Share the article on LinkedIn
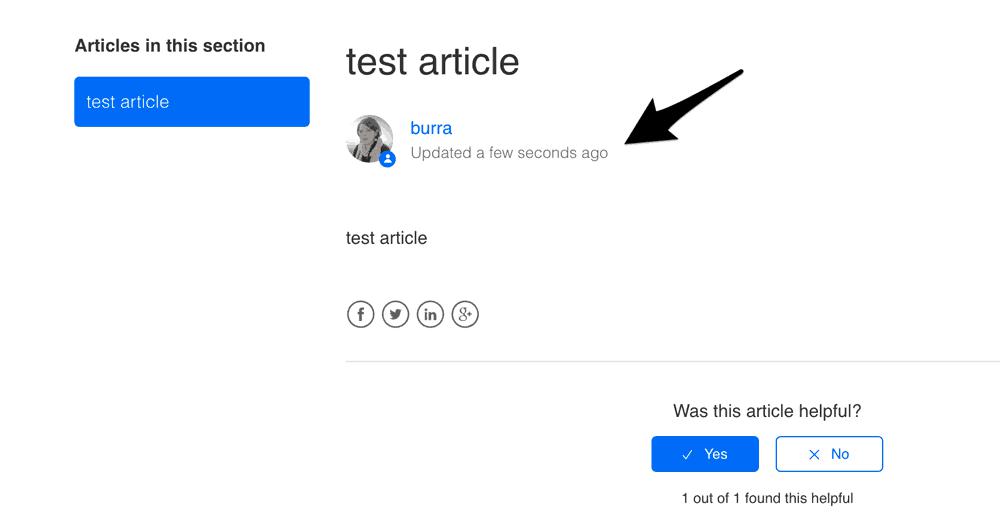1000x517 pixels. click(430, 314)
